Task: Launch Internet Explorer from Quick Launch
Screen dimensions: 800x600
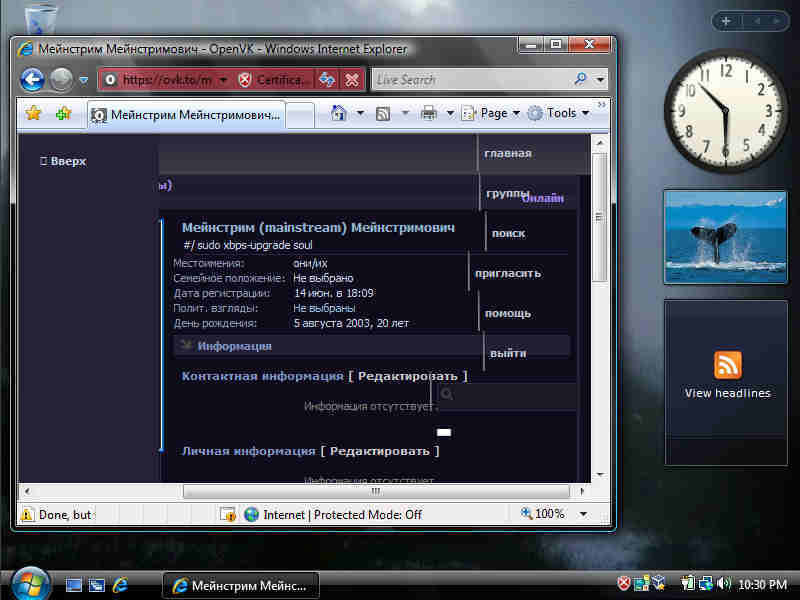Action: [121, 584]
